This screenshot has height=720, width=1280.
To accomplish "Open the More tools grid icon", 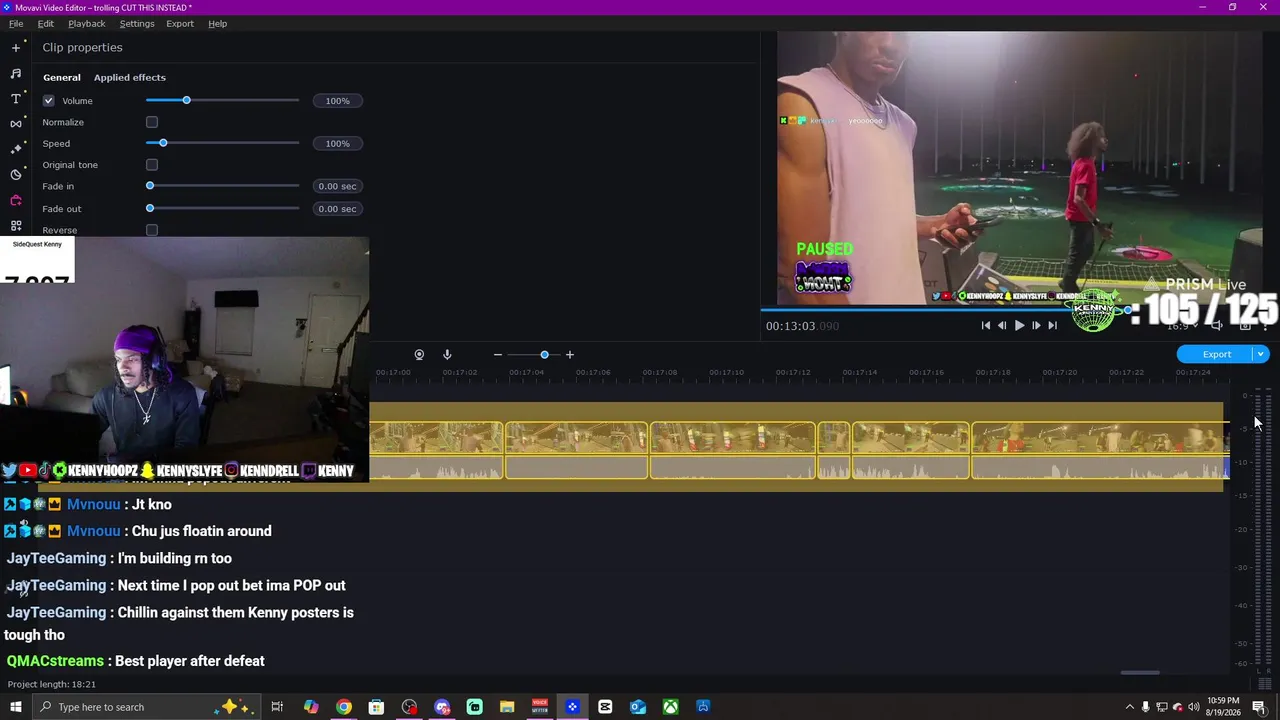I will click(x=16, y=226).
